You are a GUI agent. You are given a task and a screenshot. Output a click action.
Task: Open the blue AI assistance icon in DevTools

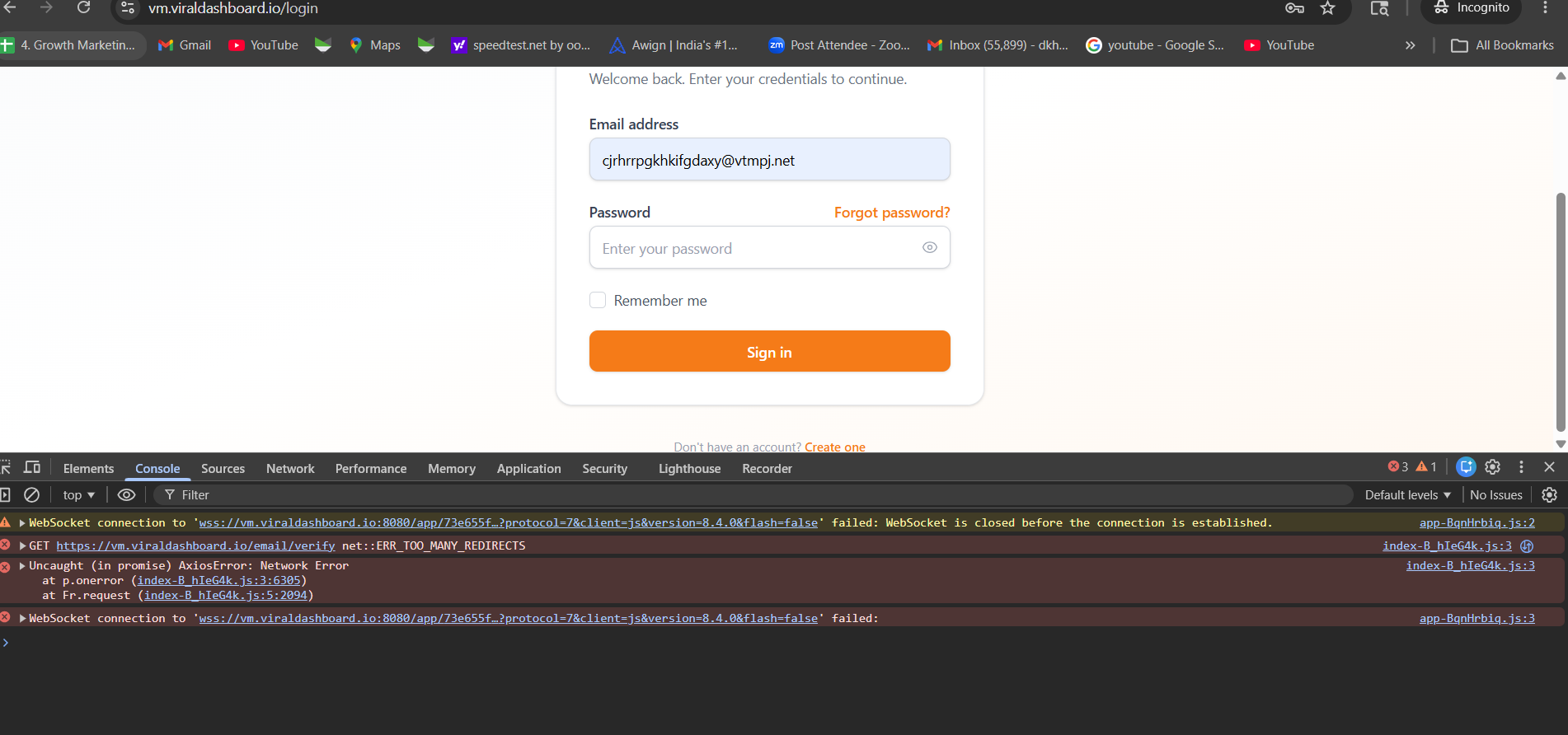click(x=1466, y=467)
